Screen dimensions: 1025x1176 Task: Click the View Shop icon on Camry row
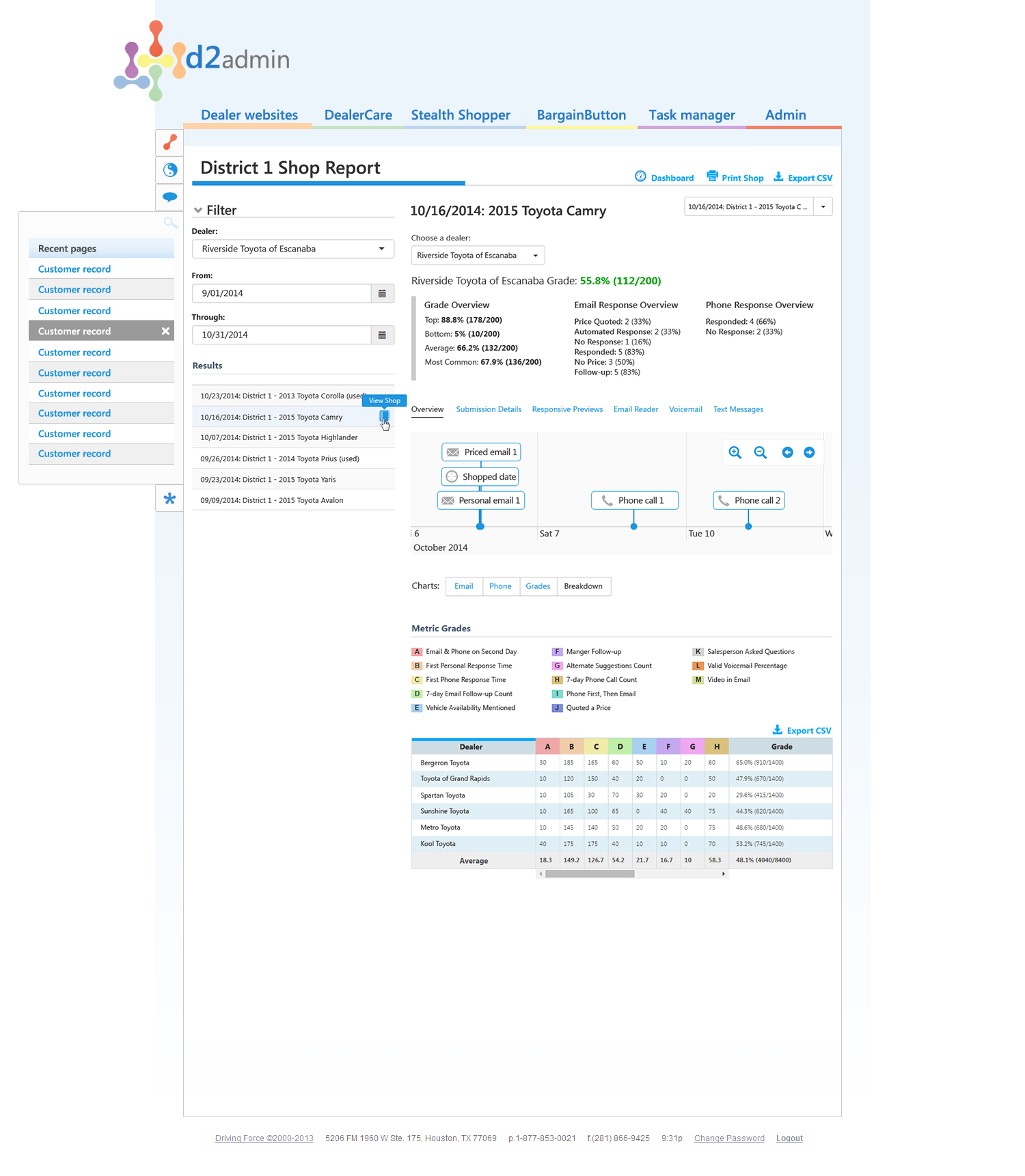click(x=385, y=416)
